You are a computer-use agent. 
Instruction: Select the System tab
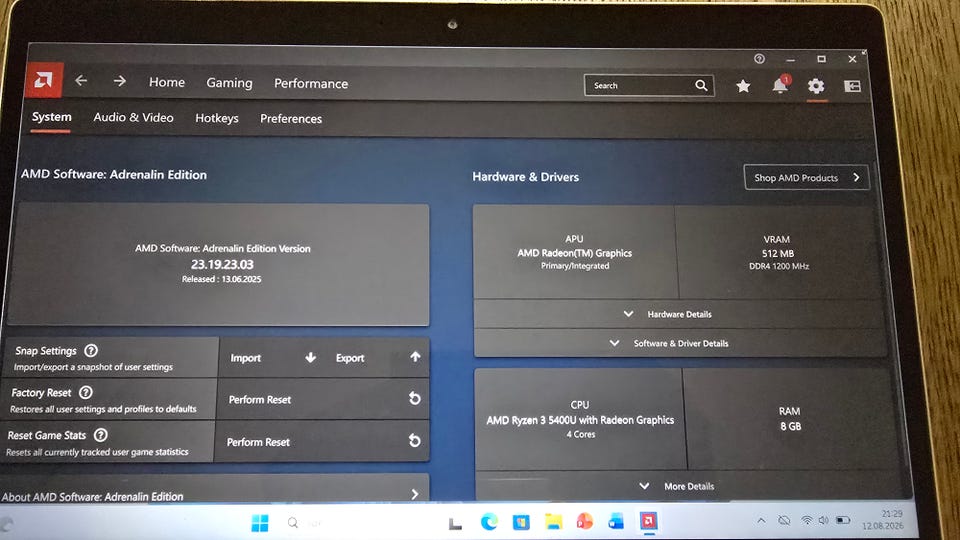(51, 116)
